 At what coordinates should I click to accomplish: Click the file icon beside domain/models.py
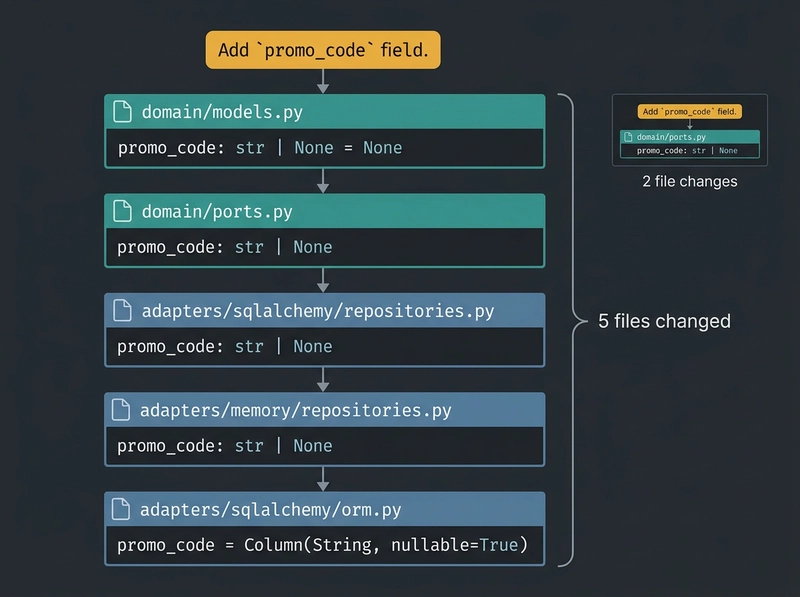tap(122, 111)
